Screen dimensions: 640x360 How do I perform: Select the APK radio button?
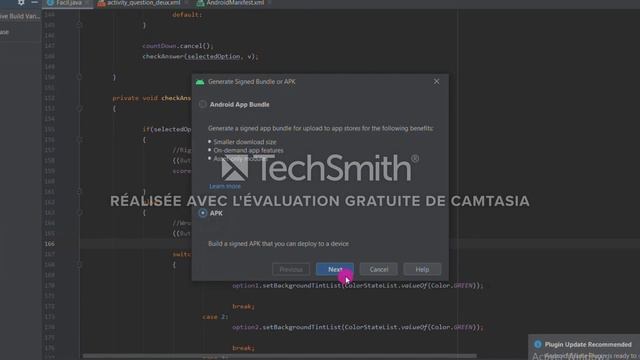(203, 213)
